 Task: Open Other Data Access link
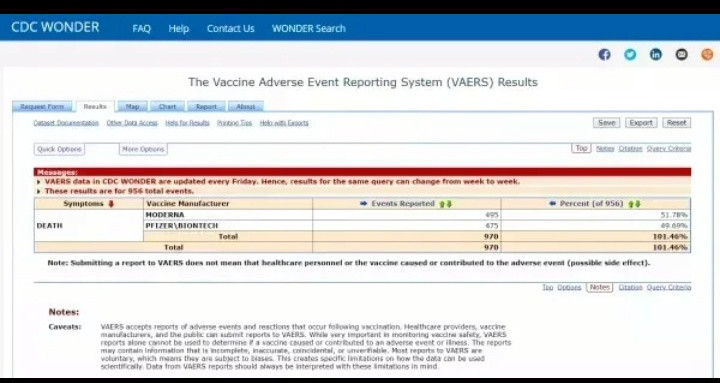tap(132, 123)
